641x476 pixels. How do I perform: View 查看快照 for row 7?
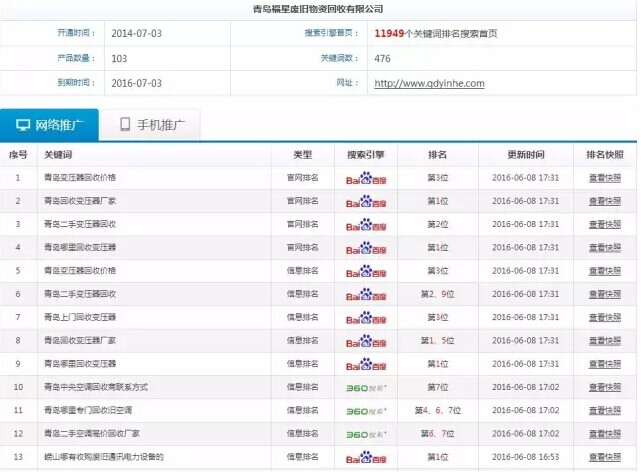click(x=605, y=317)
